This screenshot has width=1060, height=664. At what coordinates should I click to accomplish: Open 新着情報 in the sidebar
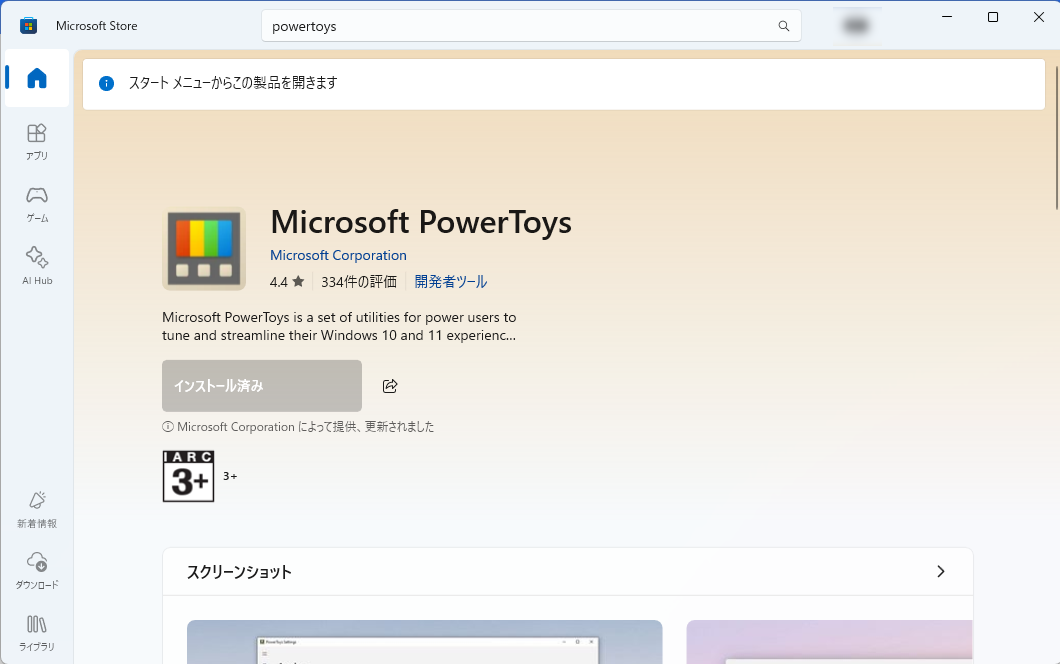[x=37, y=509]
